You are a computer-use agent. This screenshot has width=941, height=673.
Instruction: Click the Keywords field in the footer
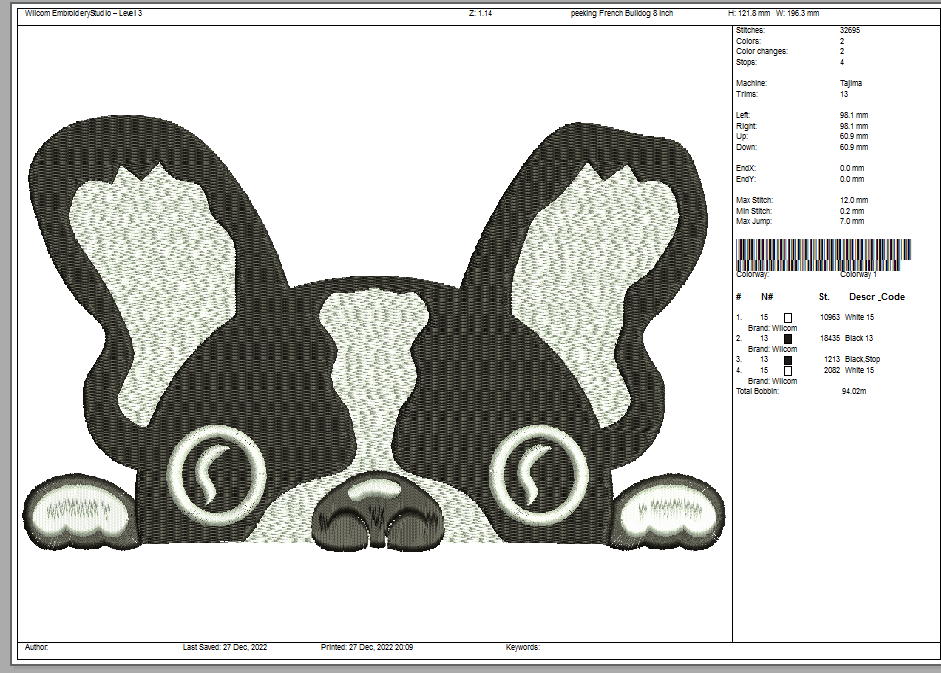(523, 647)
